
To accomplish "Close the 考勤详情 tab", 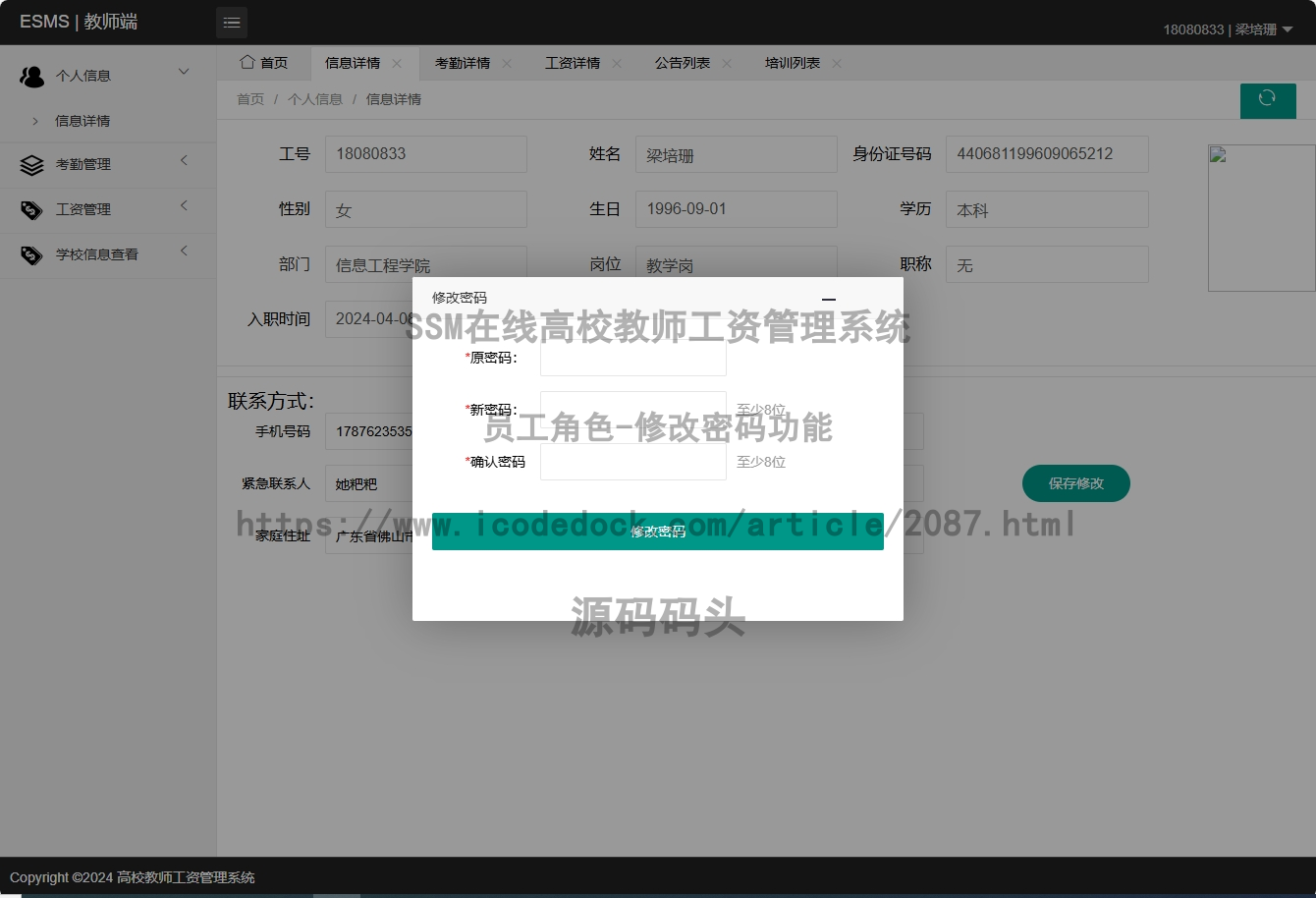I will pyautogui.click(x=507, y=63).
